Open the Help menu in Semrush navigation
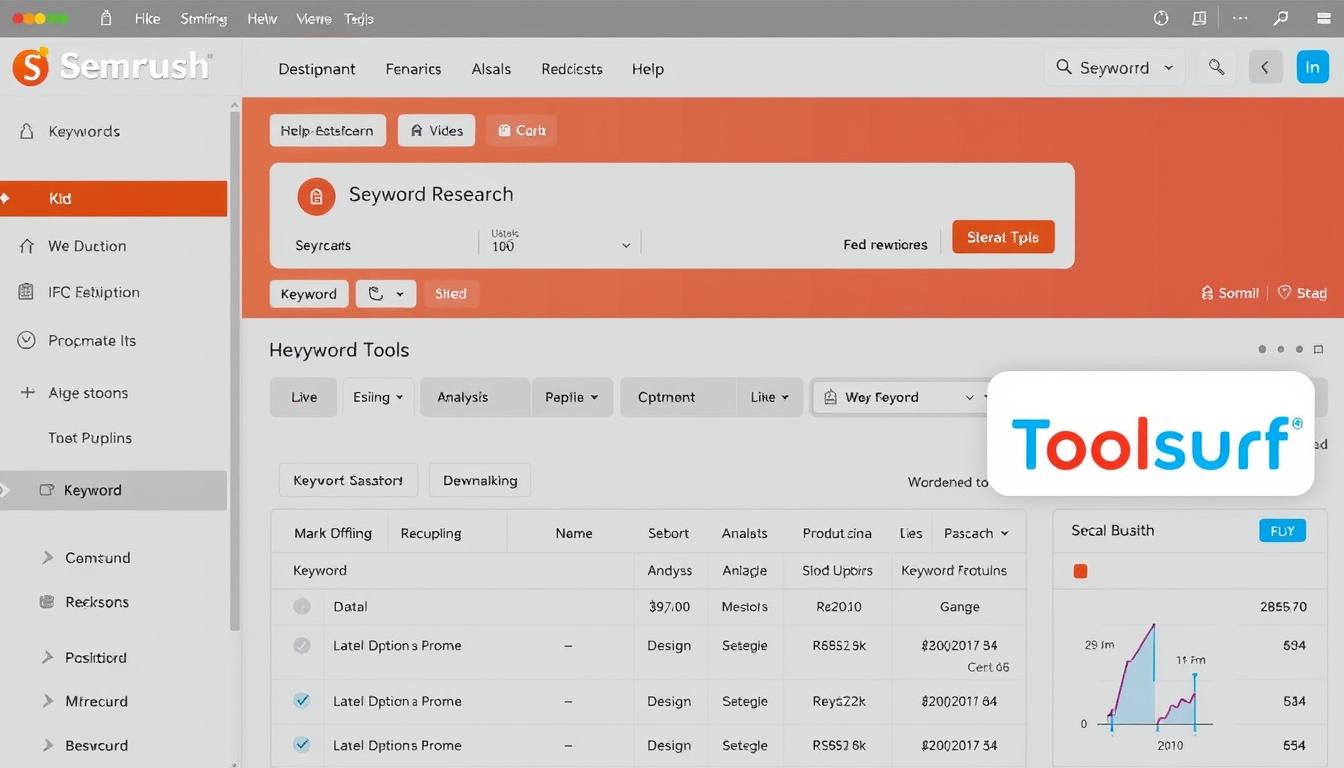The height and width of the screenshot is (768, 1344). tap(647, 69)
